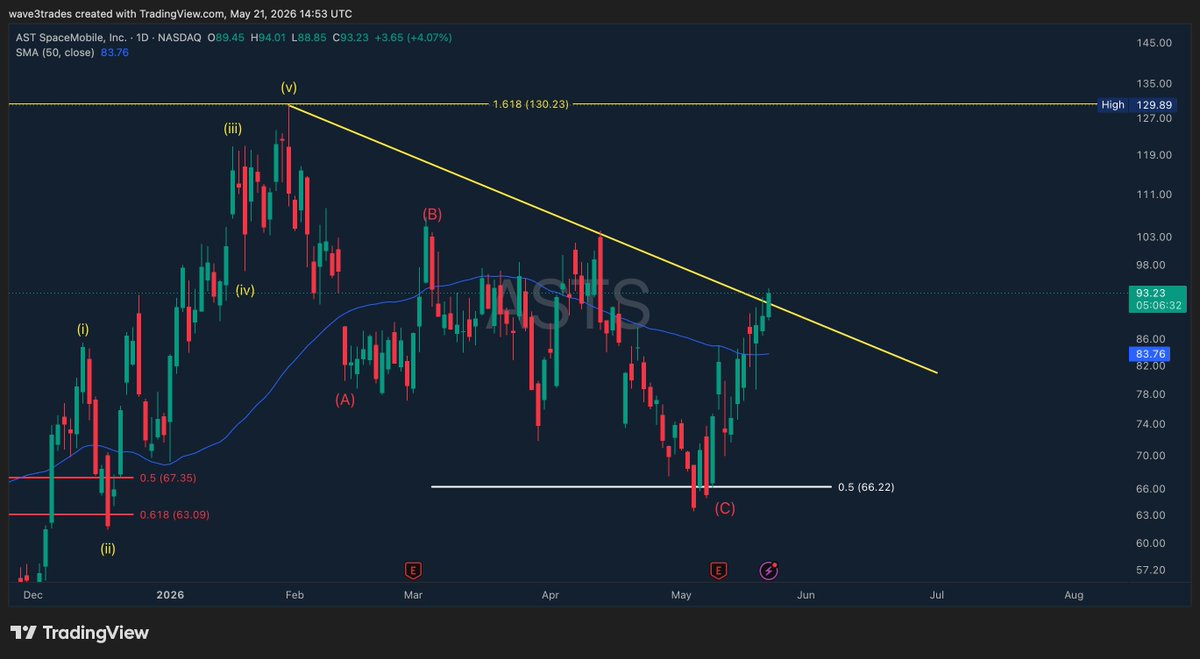Click the 145.00 price axis value
Viewport: 1200px width, 659px height.
pos(1154,43)
